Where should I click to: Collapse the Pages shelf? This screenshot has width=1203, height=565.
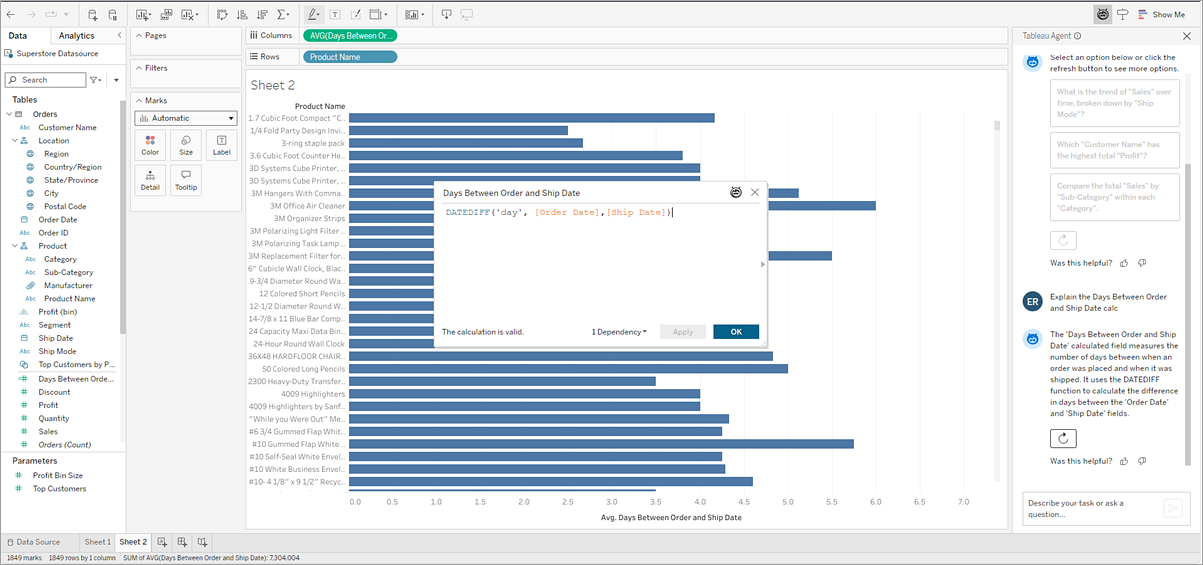click(138, 35)
